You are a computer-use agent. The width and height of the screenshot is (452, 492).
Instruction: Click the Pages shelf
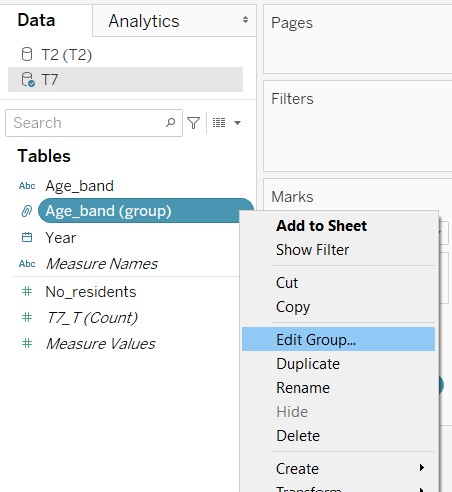pyautogui.click(x=358, y=39)
